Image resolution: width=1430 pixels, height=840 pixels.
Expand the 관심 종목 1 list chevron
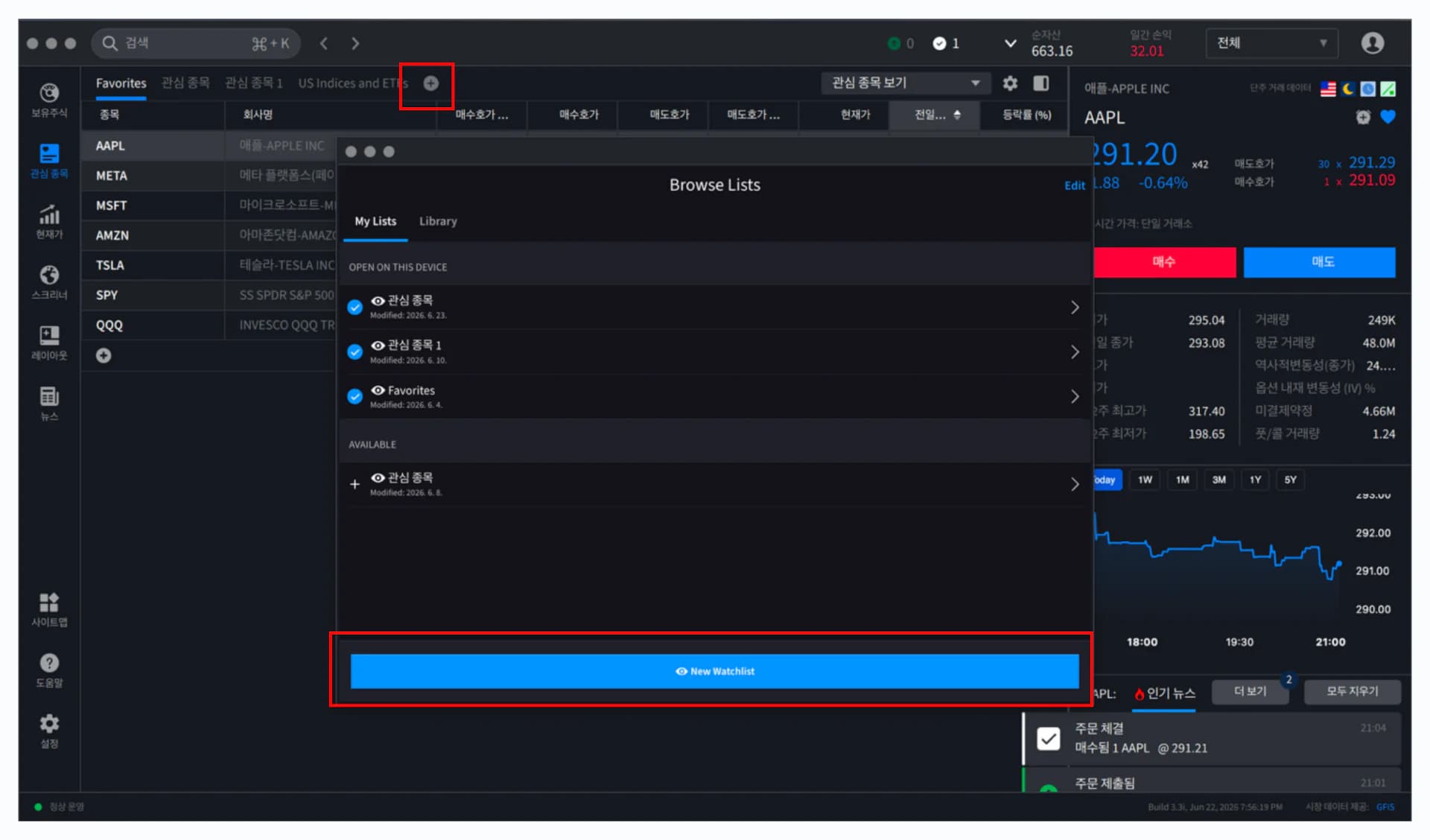[x=1074, y=351]
